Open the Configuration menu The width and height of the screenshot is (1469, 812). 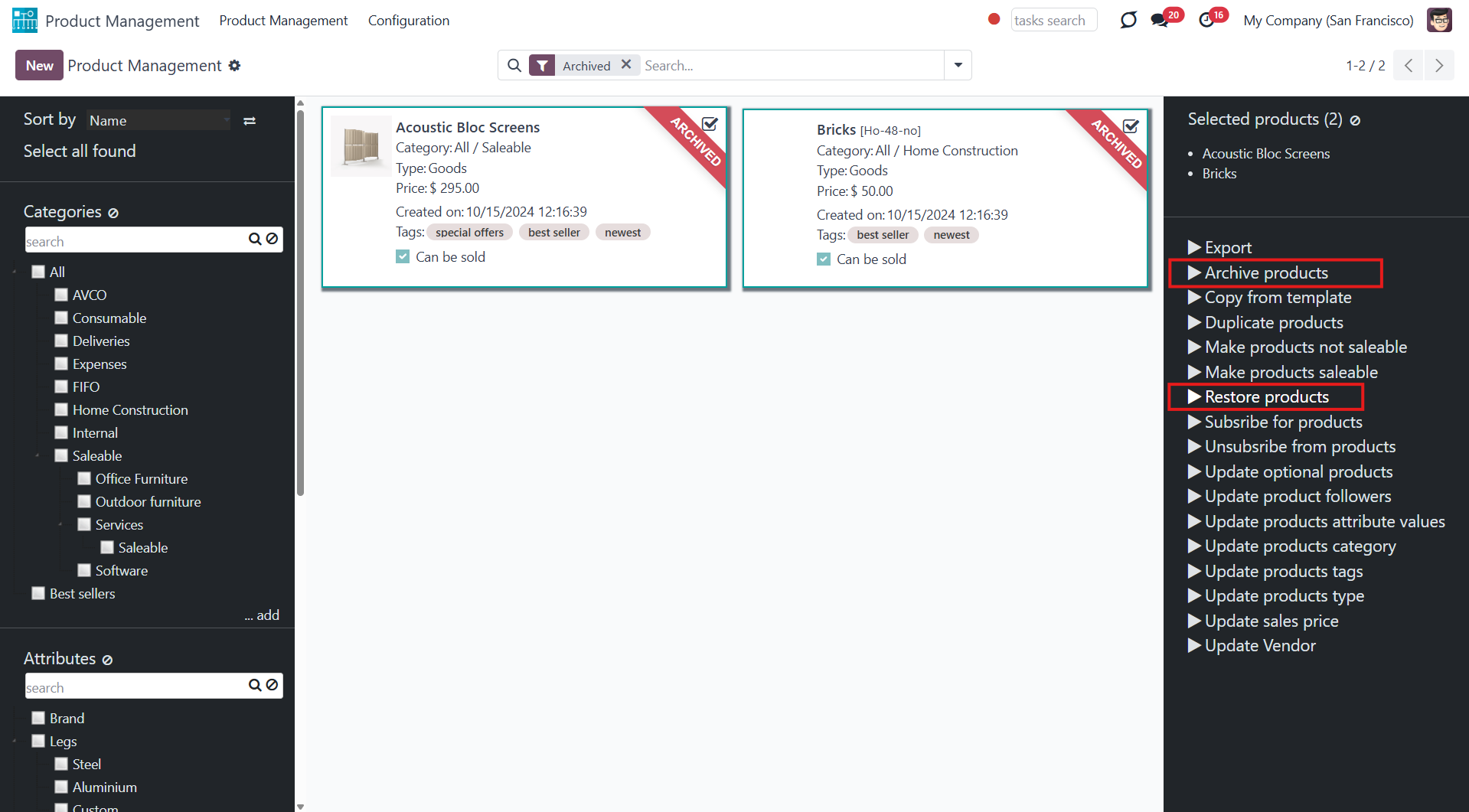coord(409,21)
